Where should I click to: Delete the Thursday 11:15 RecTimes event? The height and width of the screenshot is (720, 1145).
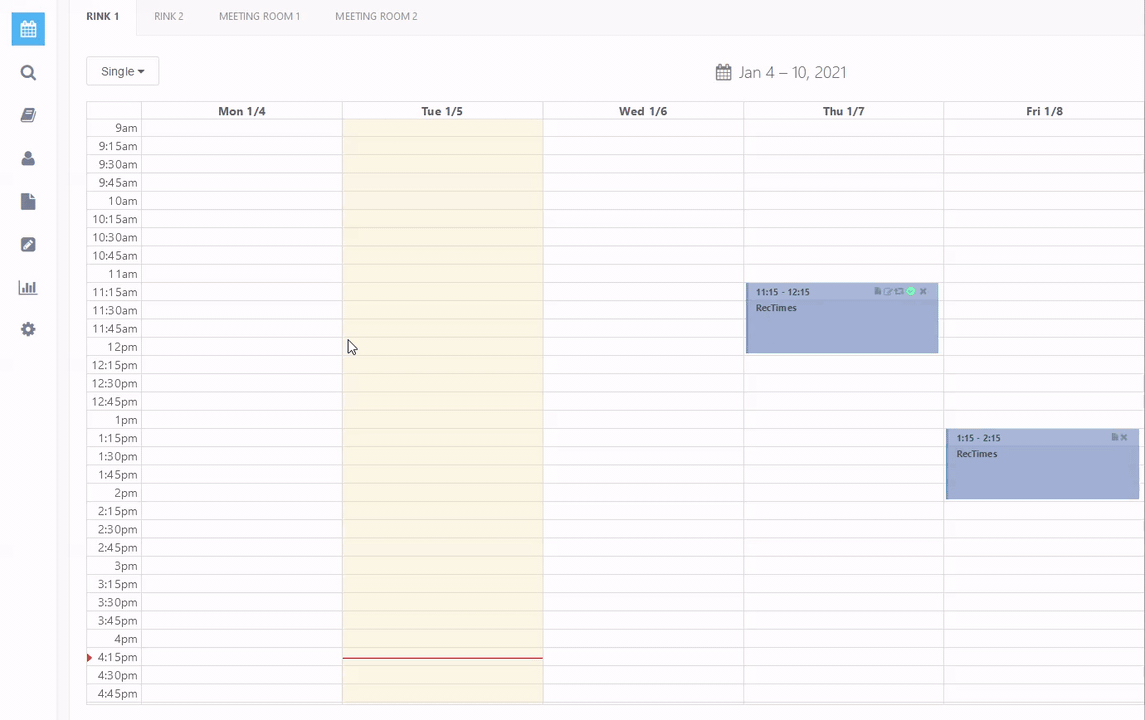[x=923, y=292]
